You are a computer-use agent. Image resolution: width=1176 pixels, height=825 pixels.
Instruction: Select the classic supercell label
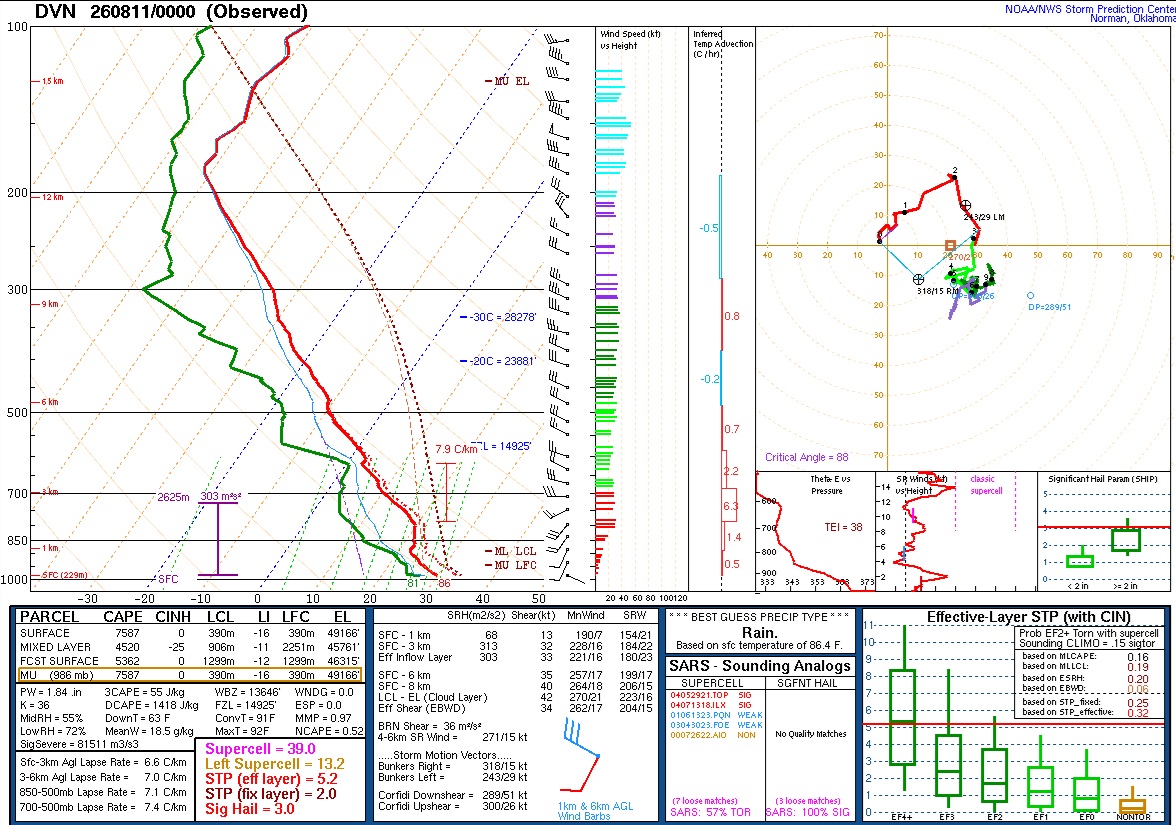[x=986, y=484]
